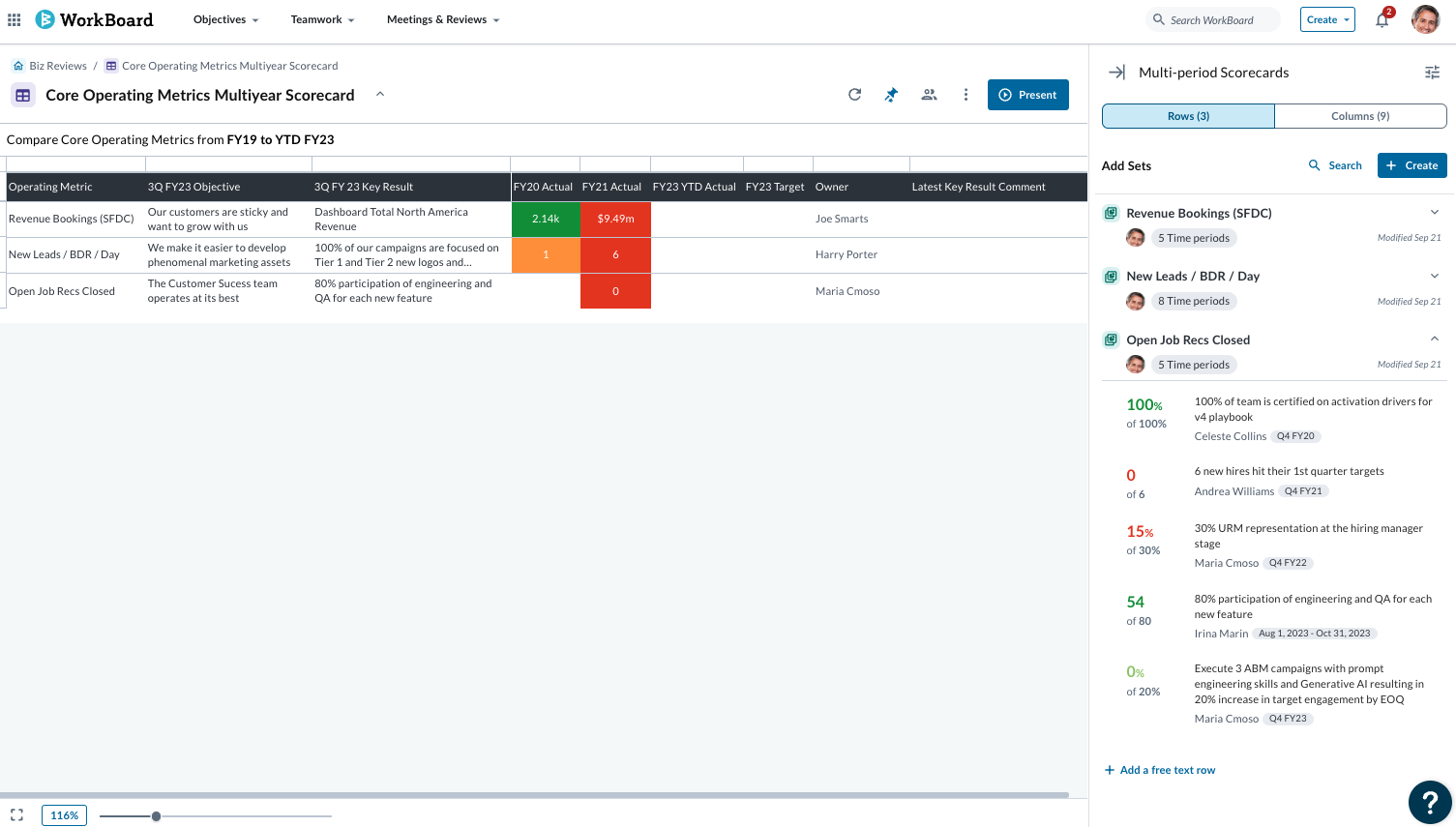Image resolution: width=1456 pixels, height=827 pixels.
Task: Click the WorkBoard logo
Action: pos(94,19)
